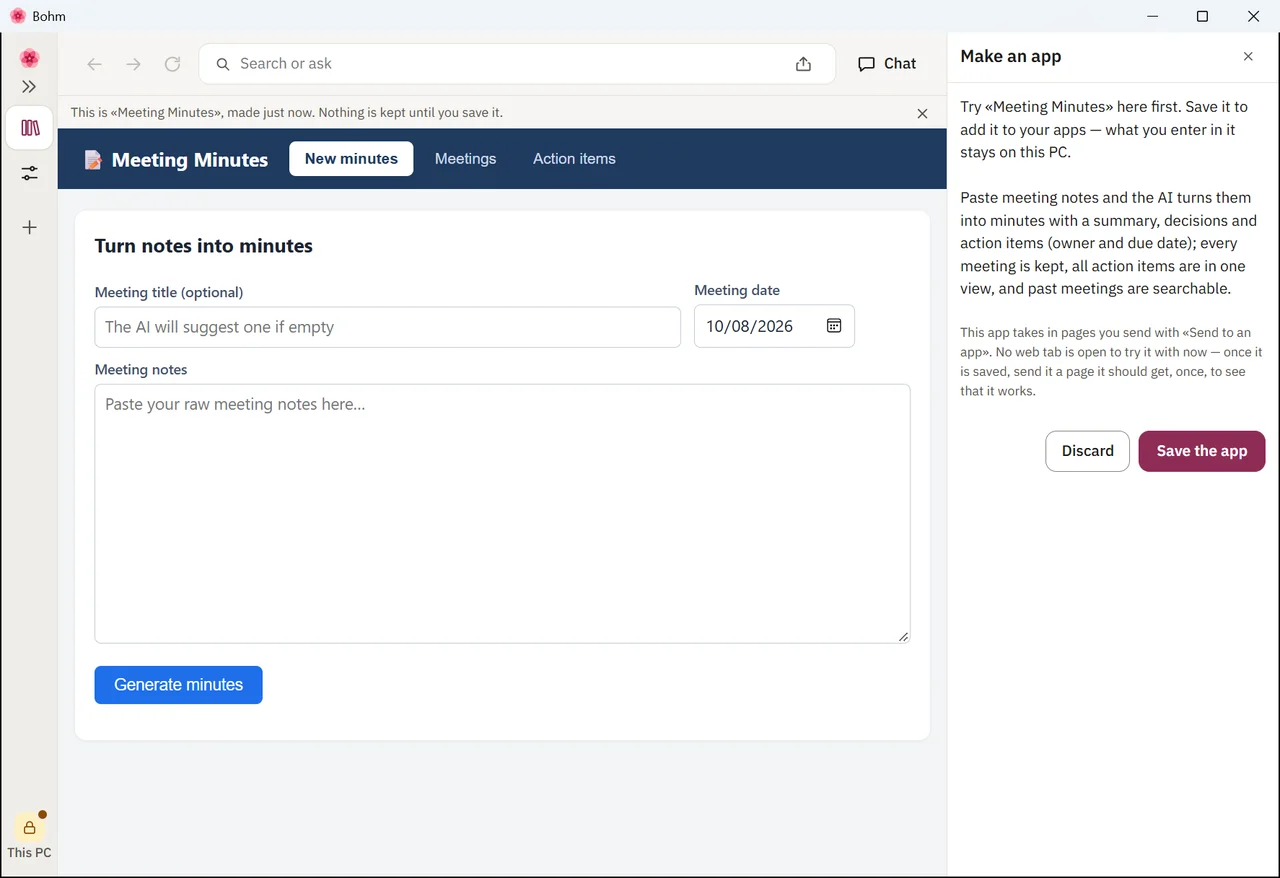Click the plus icon in sidebar

29,227
